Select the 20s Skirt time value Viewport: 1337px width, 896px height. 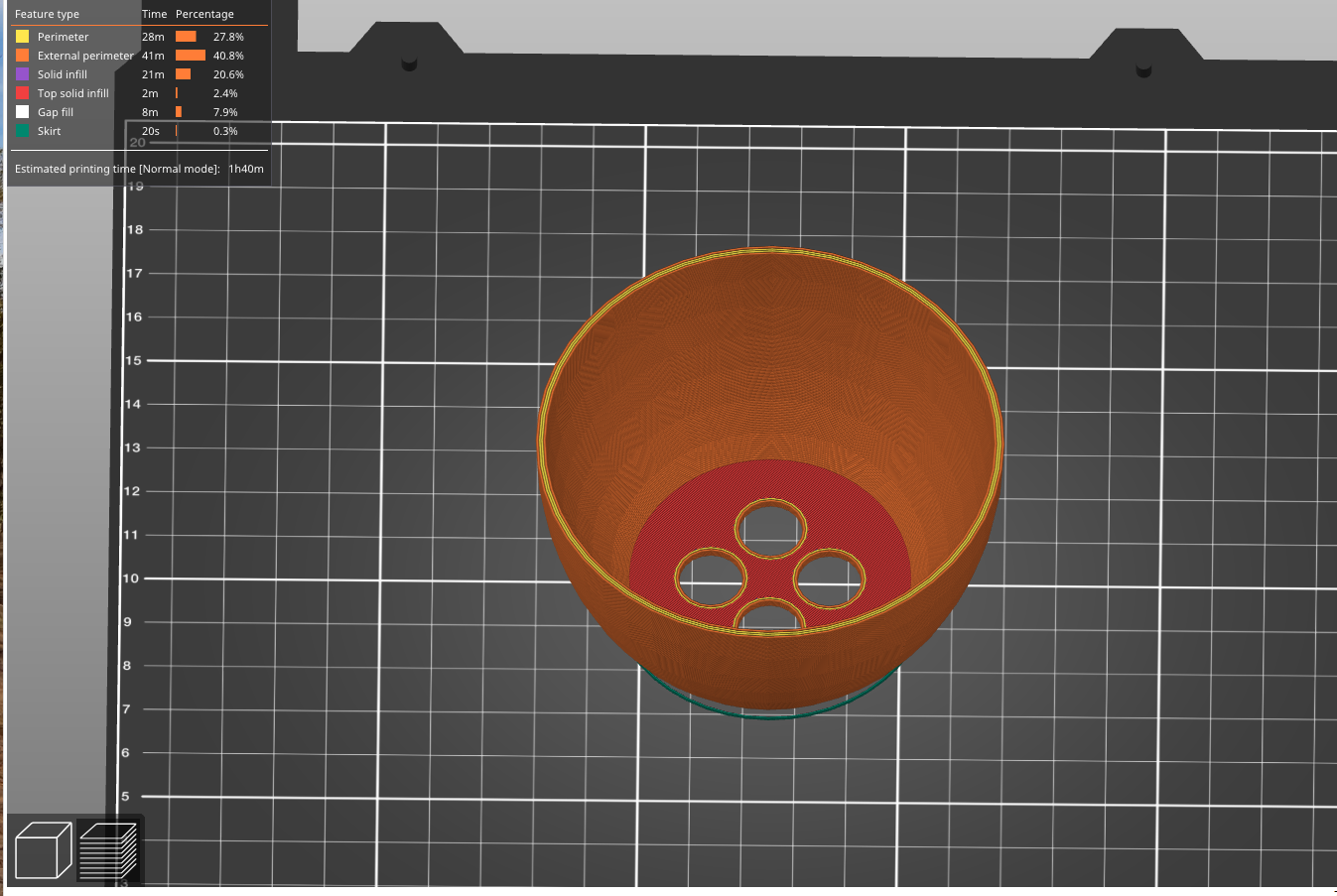click(x=151, y=131)
